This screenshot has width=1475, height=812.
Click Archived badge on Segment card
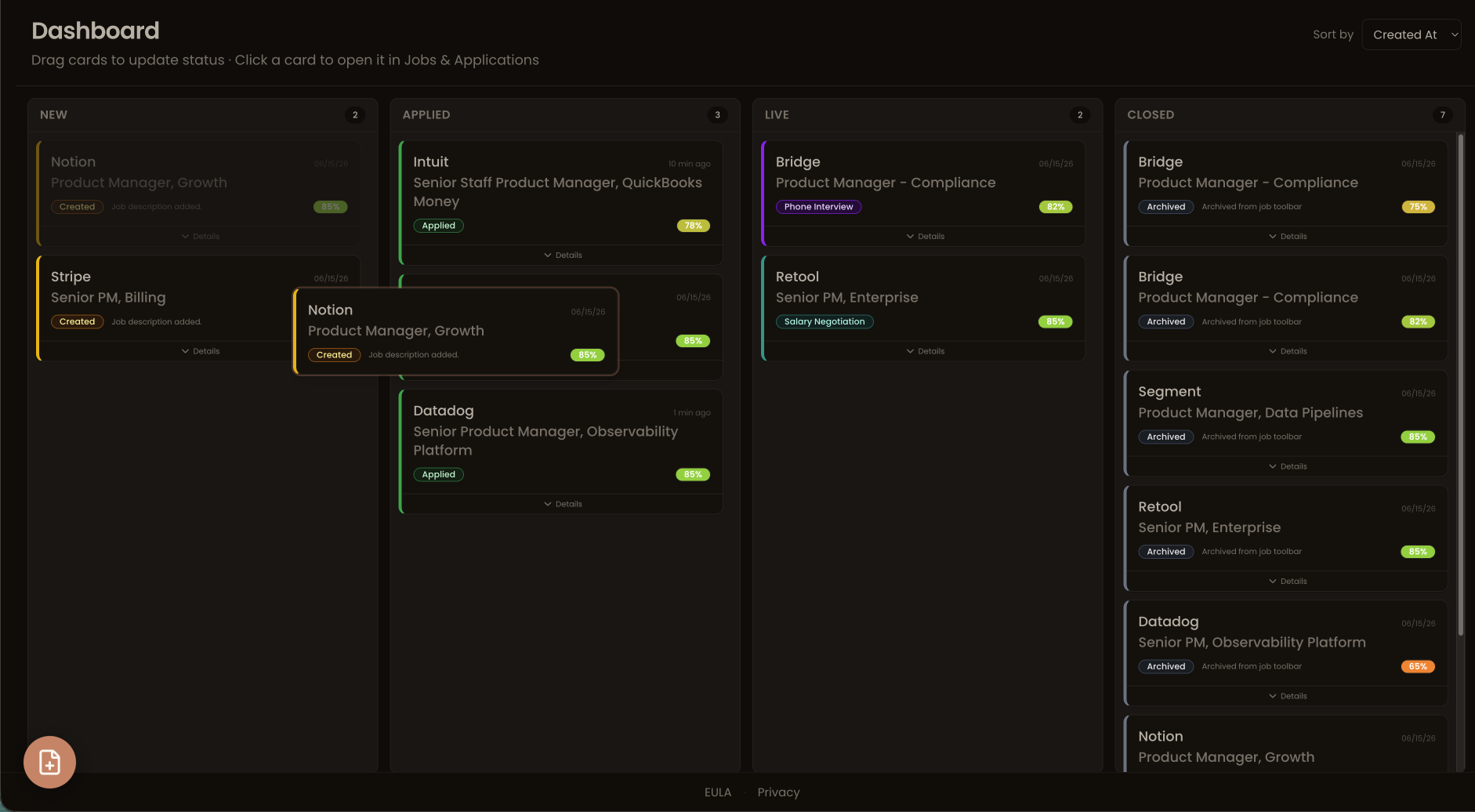[x=1165, y=437]
